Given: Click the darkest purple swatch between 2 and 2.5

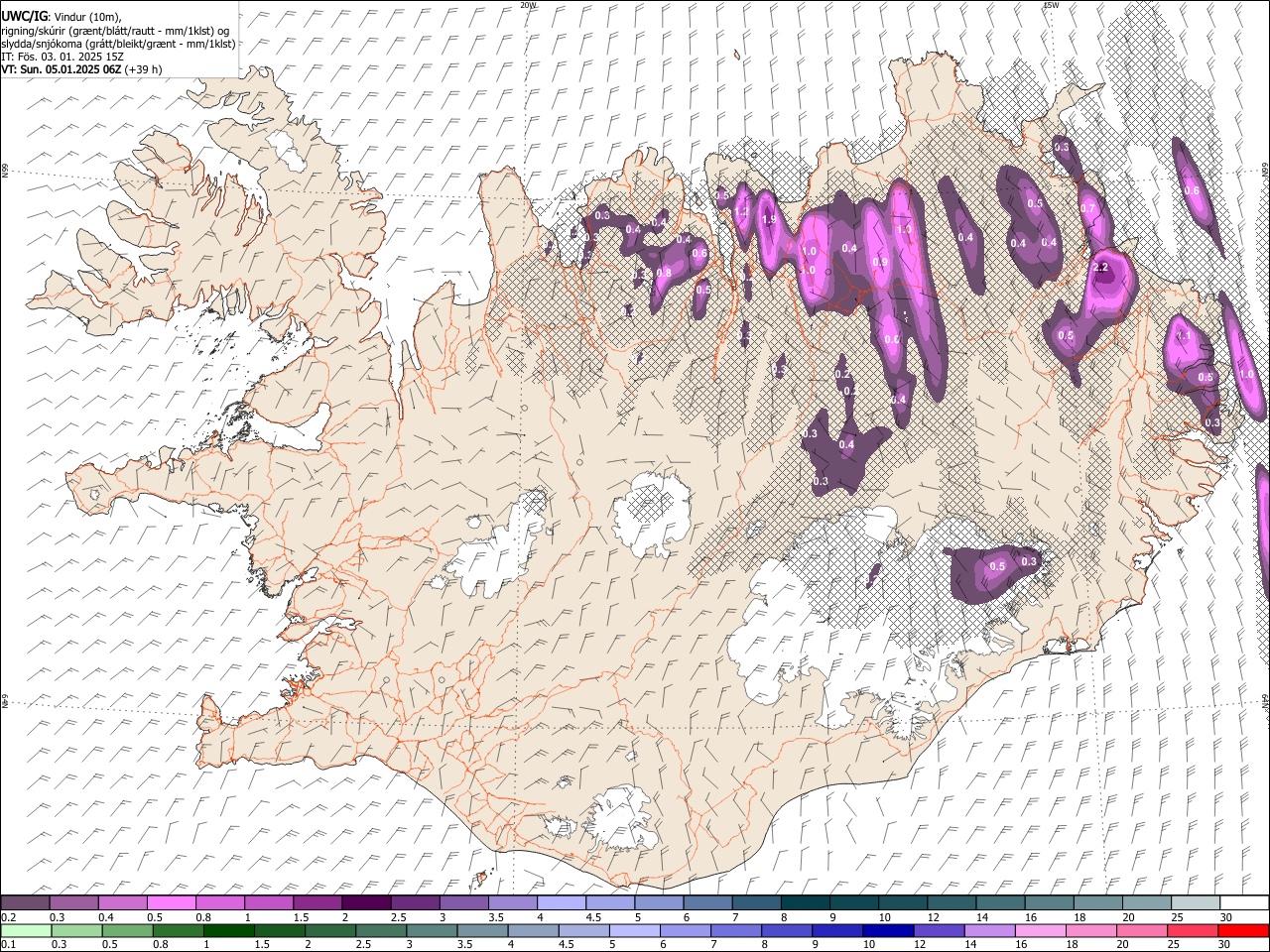Looking at the screenshot, I should (x=366, y=903).
